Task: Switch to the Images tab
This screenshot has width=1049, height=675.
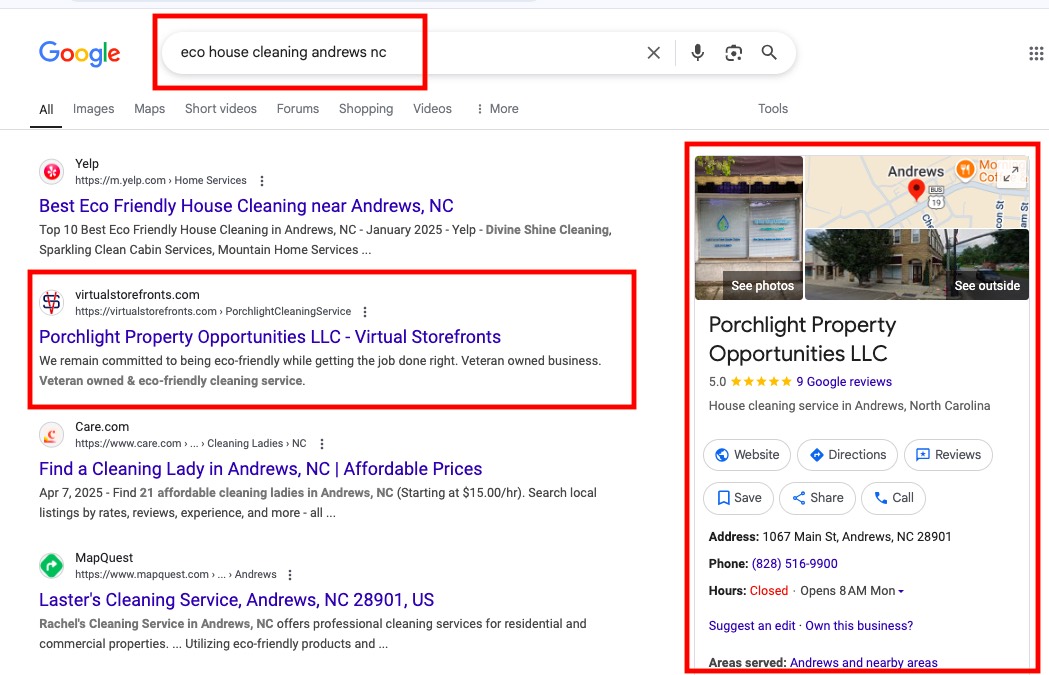Action: pos(94,109)
